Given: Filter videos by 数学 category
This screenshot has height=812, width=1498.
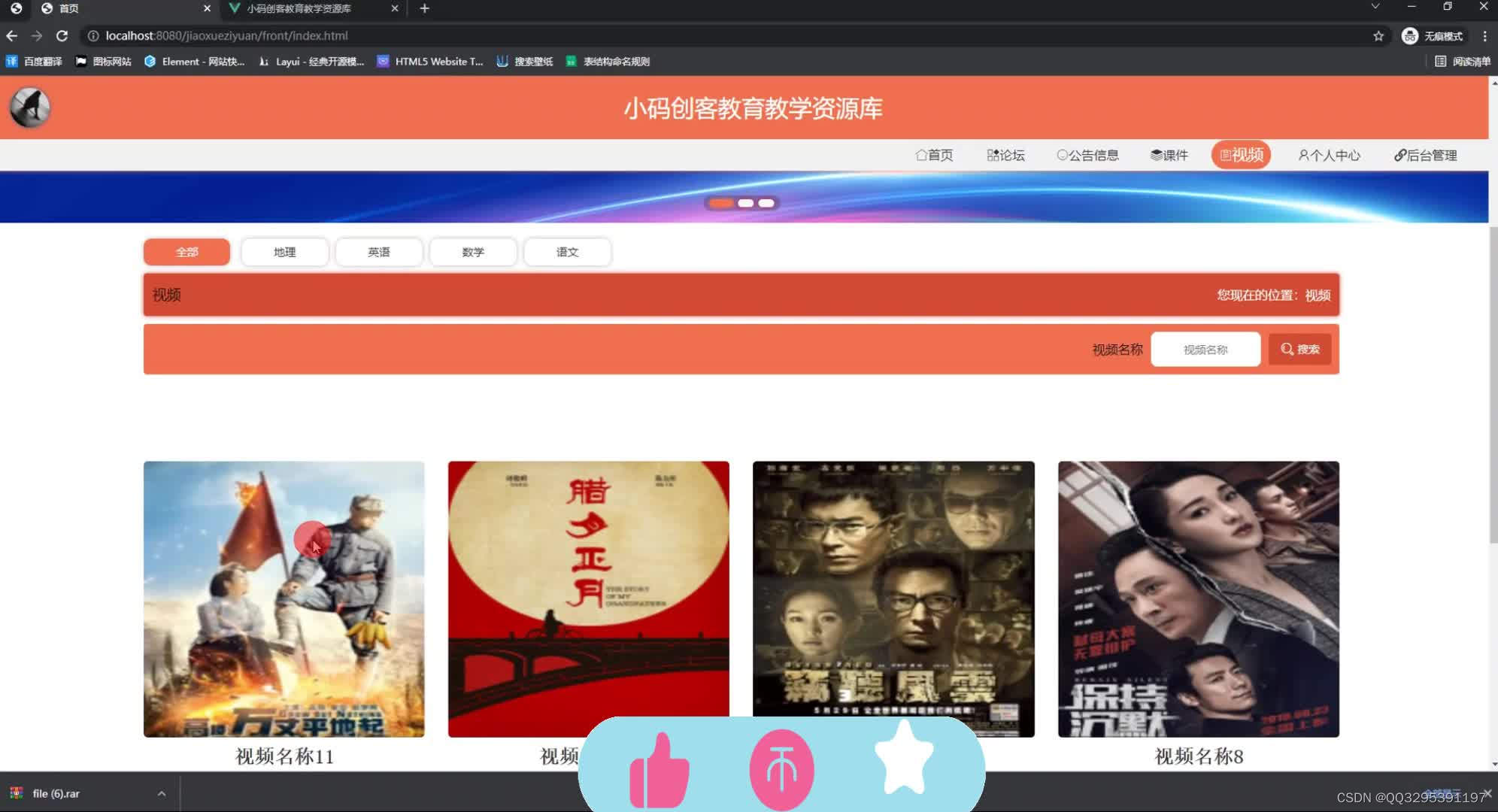Looking at the screenshot, I should pyautogui.click(x=473, y=252).
